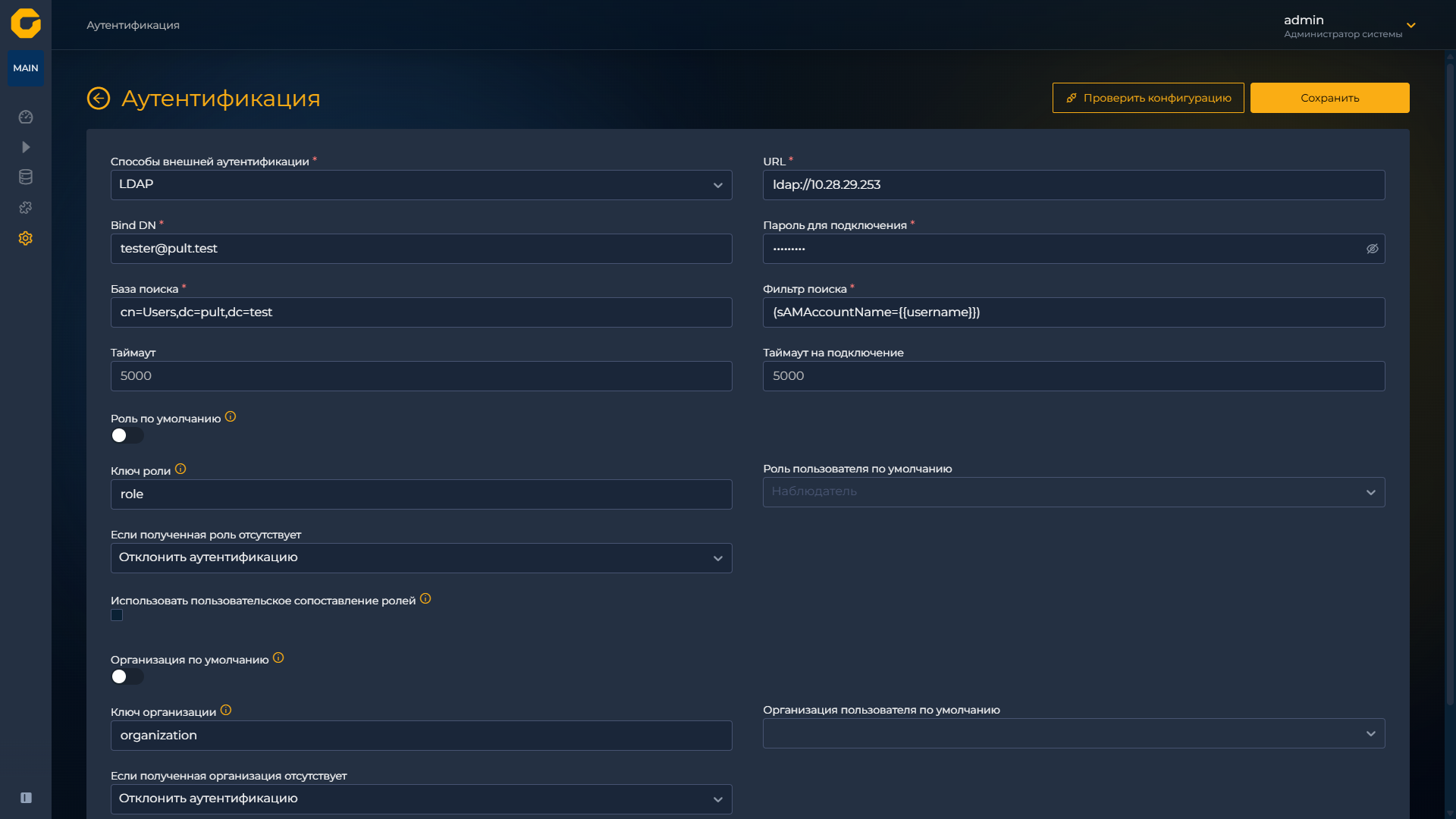Click the Фильтр поиска input field

[1074, 312]
